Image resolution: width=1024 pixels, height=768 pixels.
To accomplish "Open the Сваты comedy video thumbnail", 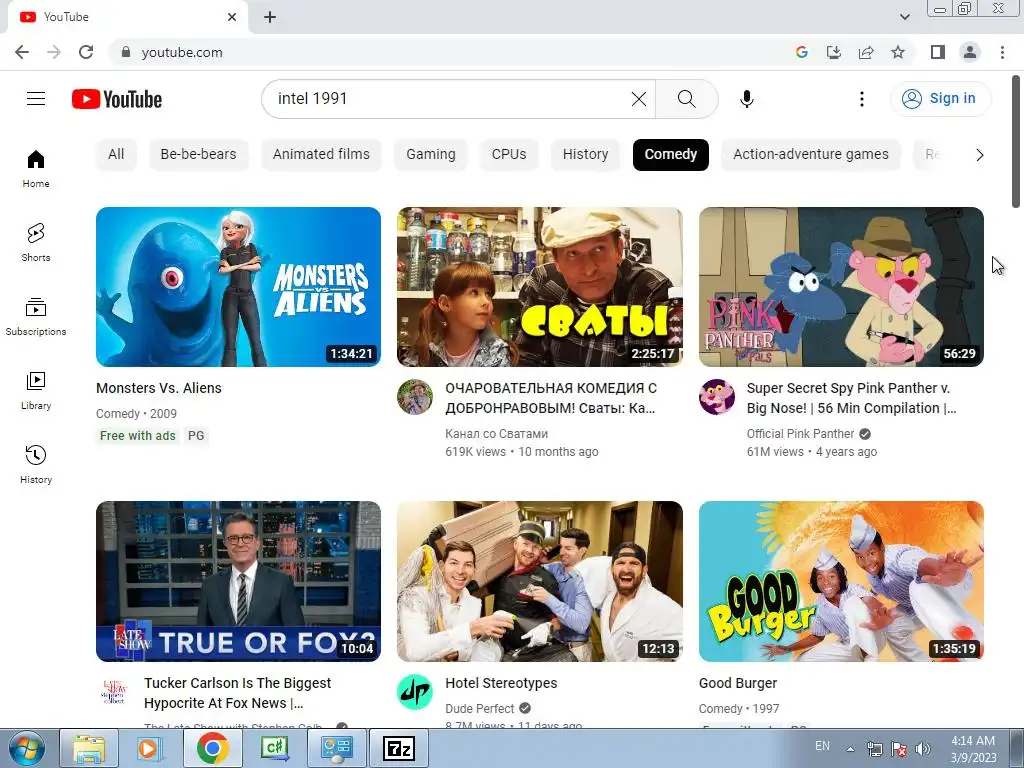I will tap(540, 287).
